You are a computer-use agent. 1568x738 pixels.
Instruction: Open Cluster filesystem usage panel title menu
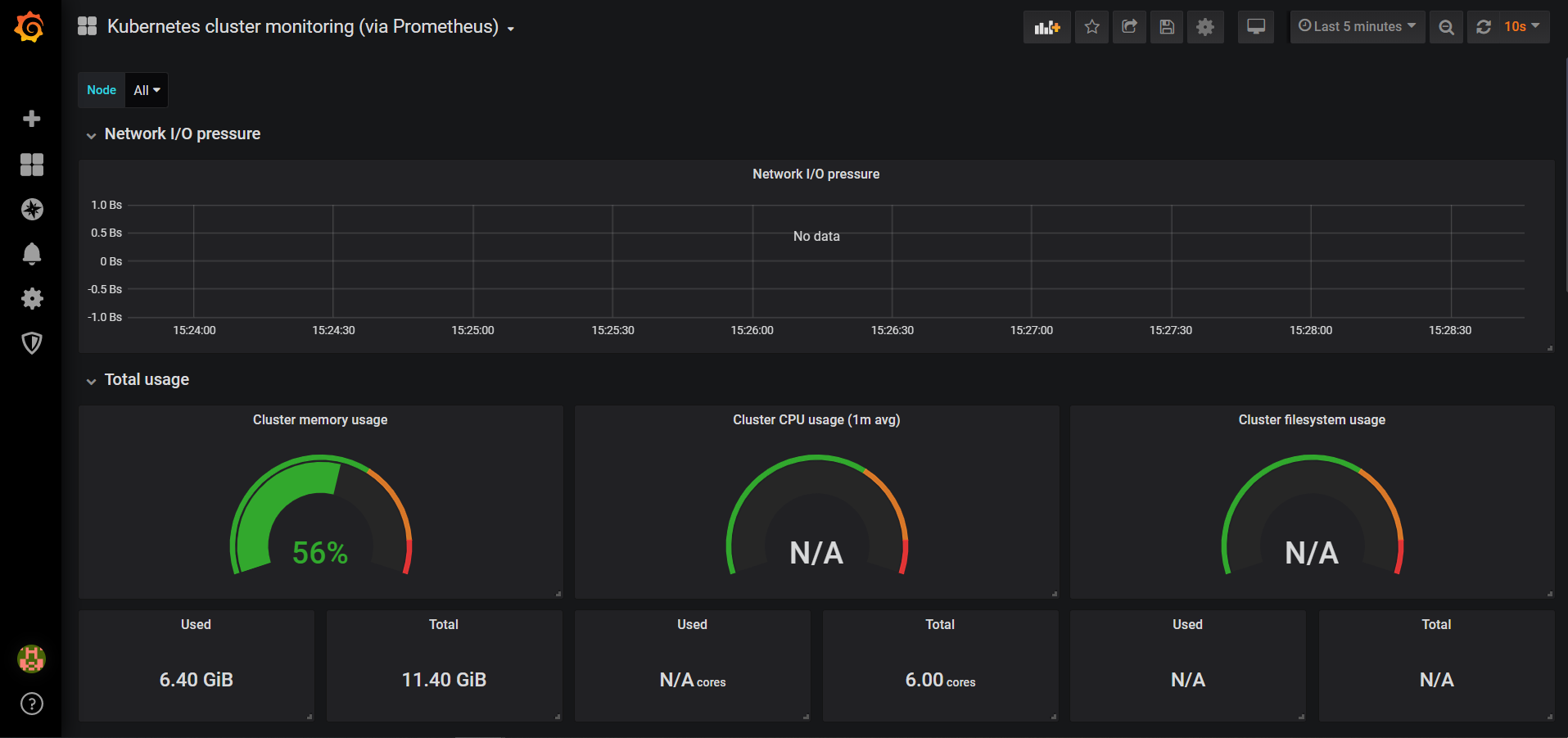[x=1312, y=419]
